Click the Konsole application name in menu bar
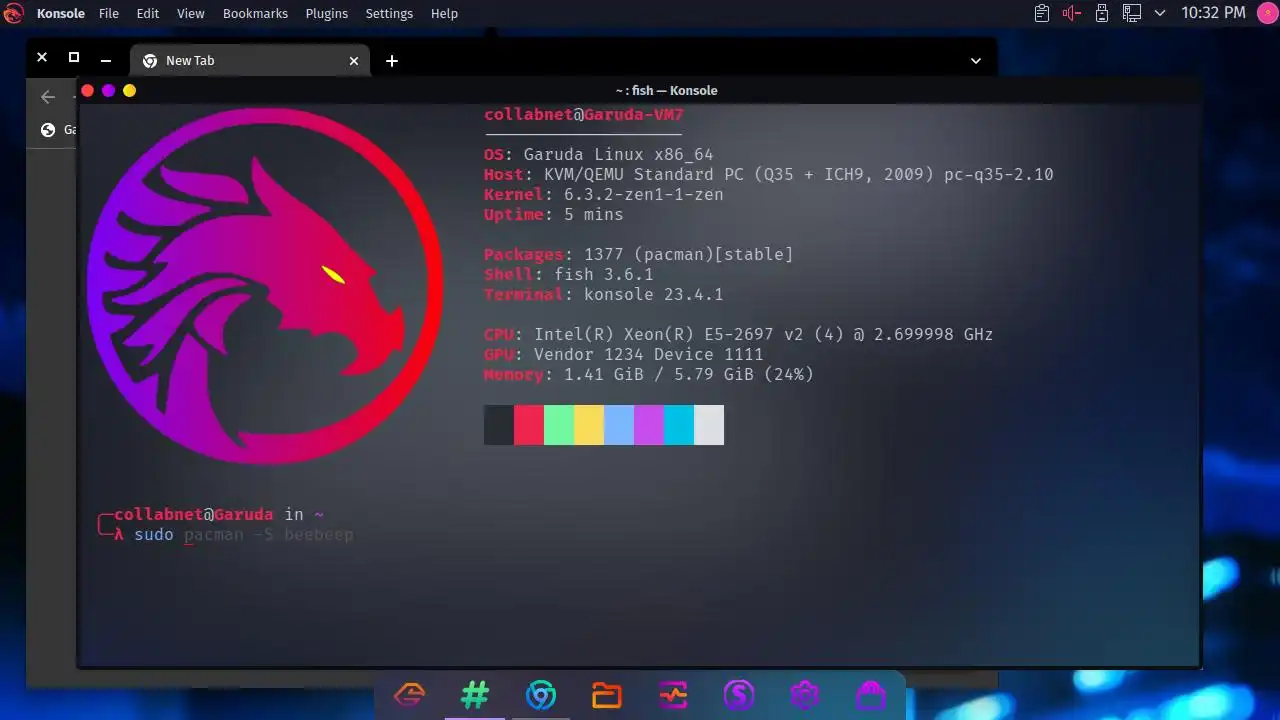 [x=60, y=13]
